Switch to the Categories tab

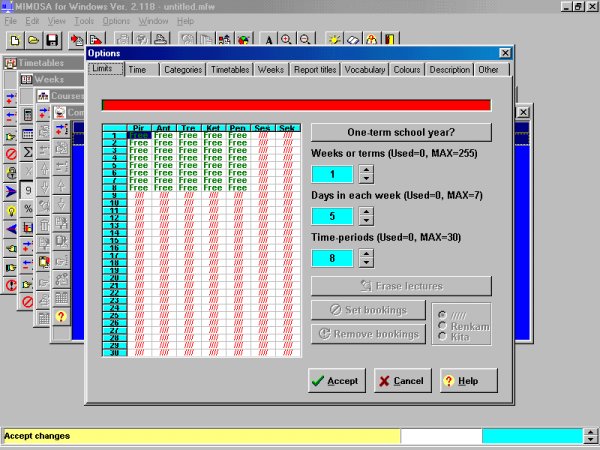181,70
